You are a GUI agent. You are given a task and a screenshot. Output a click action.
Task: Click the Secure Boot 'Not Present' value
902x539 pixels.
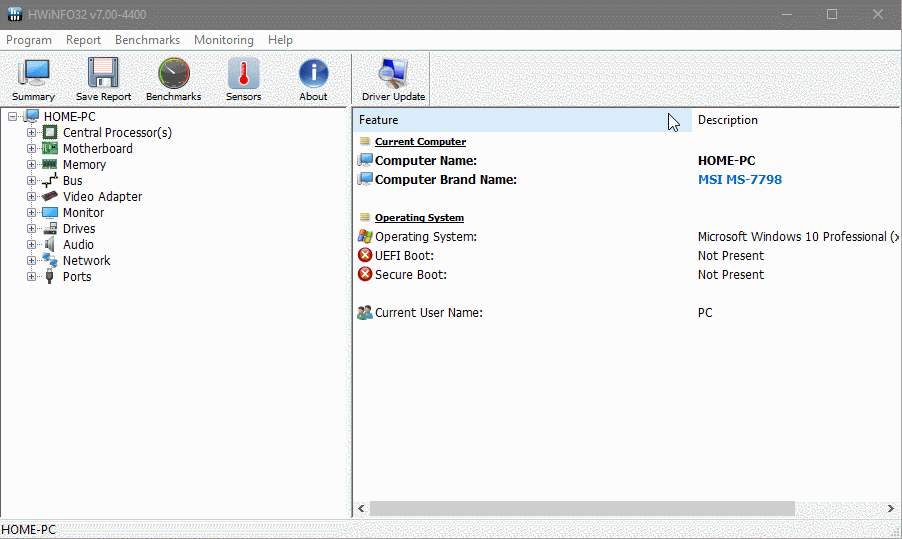(x=731, y=274)
